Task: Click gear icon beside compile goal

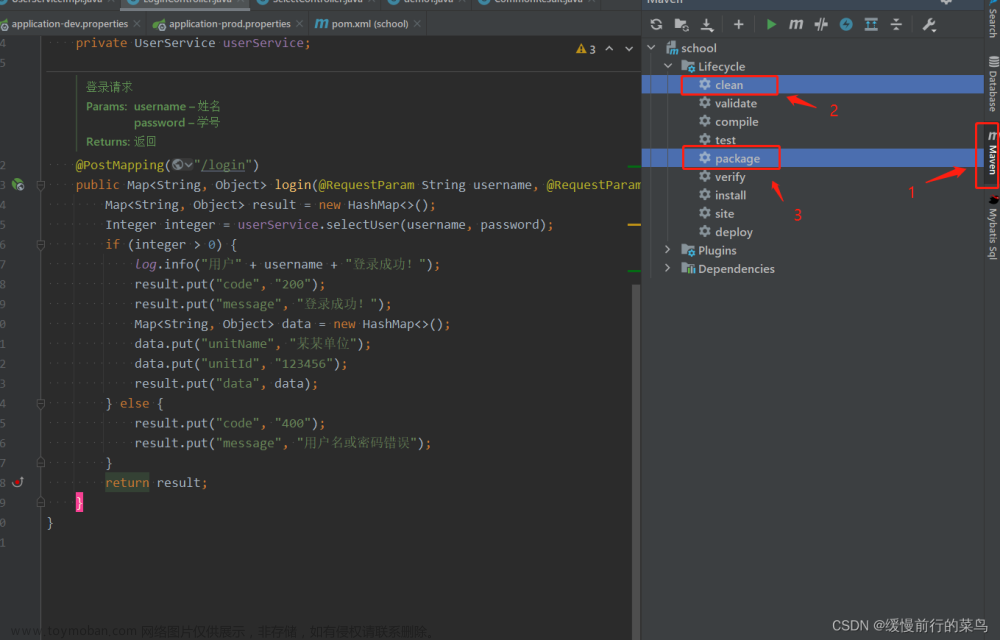Action: point(705,121)
